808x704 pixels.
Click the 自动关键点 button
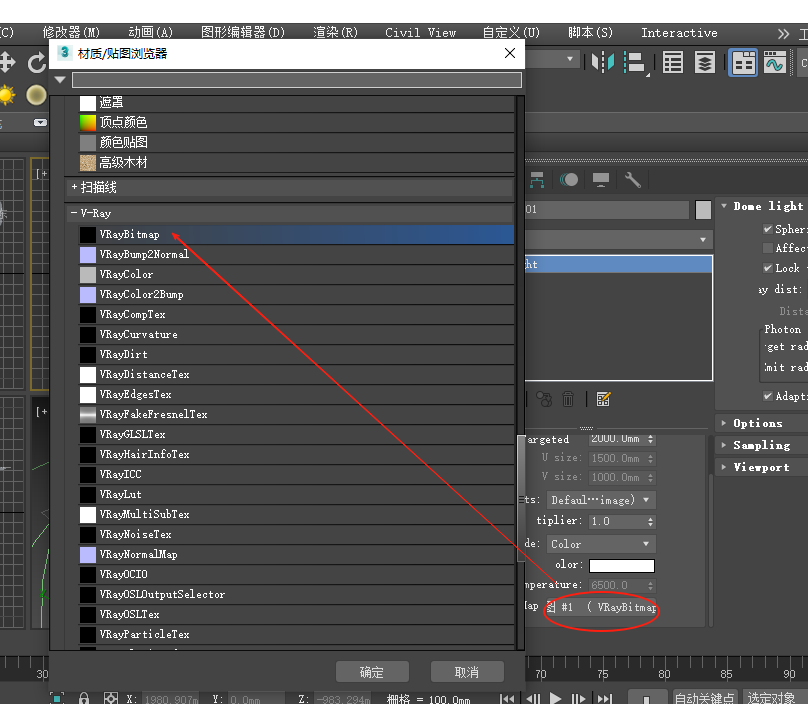704,698
